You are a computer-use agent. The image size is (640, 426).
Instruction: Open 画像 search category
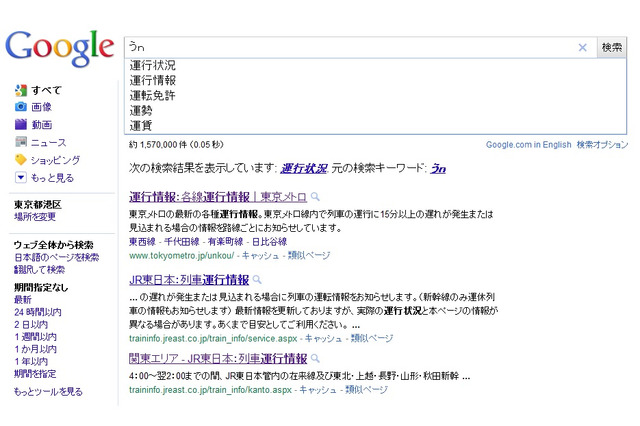(42, 107)
